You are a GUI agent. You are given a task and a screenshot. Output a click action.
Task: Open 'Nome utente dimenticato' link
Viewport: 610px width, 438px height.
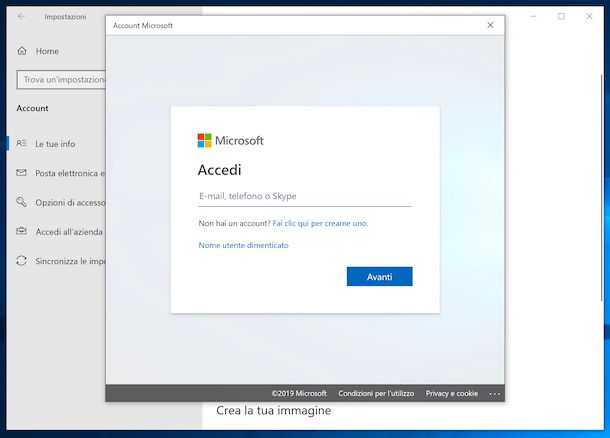[244, 245]
